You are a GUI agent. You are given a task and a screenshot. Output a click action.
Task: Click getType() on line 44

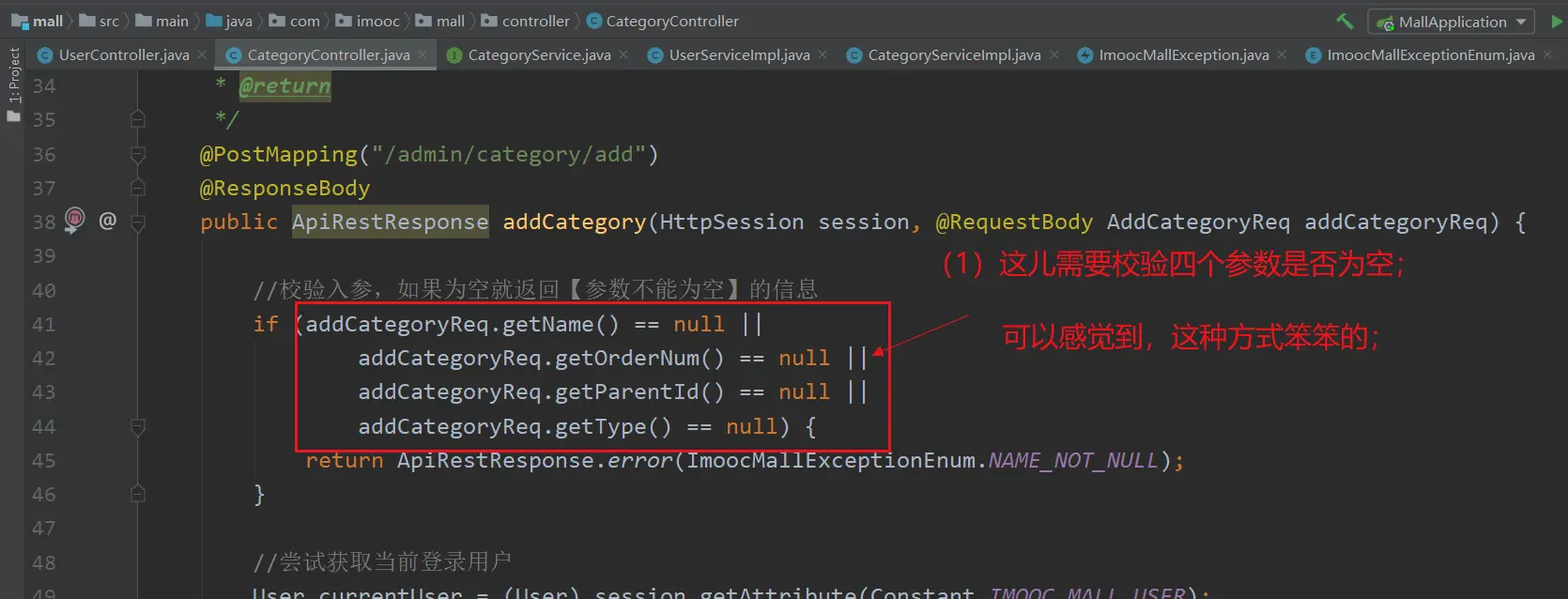pyautogui.click(x=613, y=427)
